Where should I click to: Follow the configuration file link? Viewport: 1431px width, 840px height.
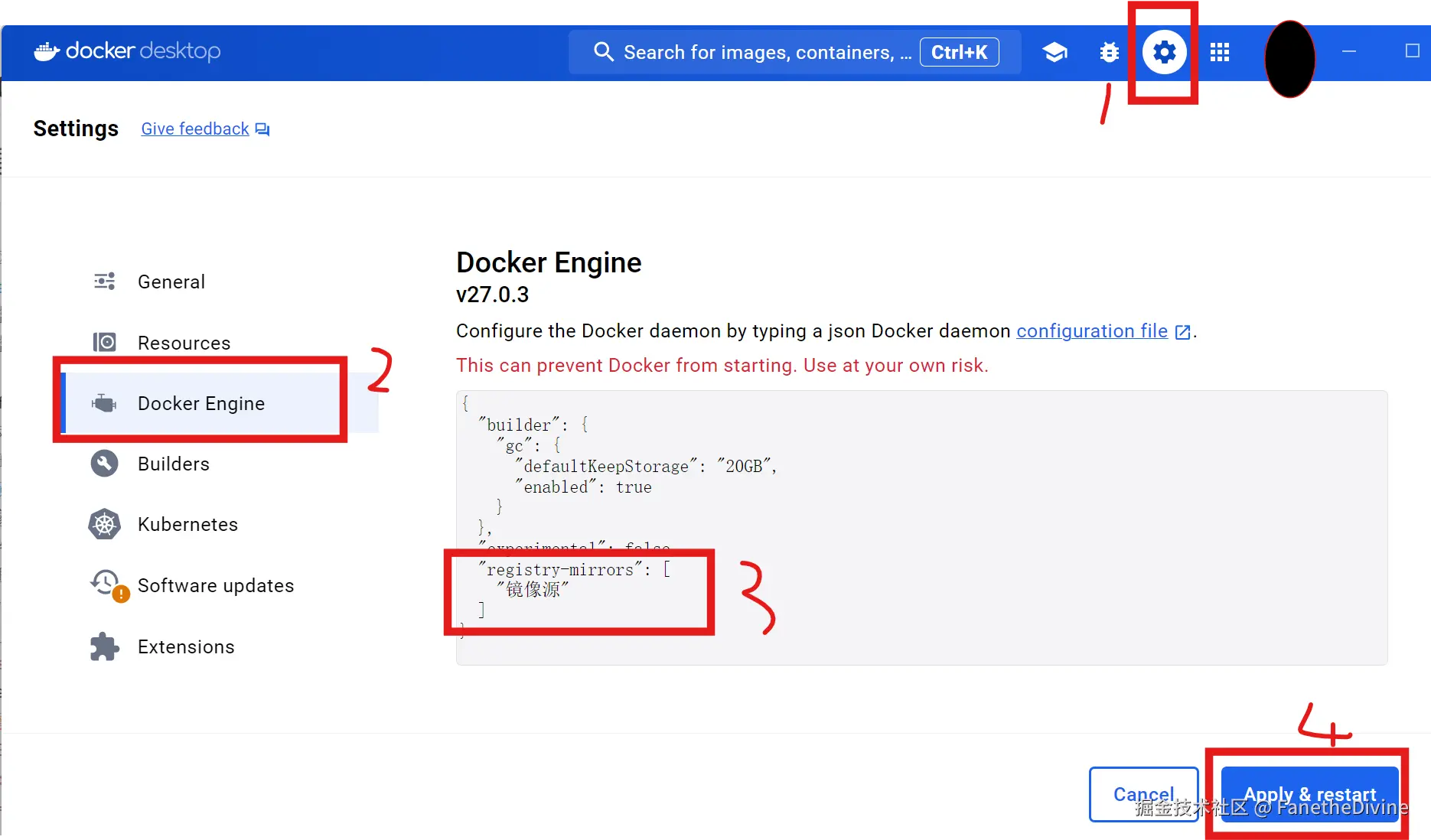click(1092, 330)
